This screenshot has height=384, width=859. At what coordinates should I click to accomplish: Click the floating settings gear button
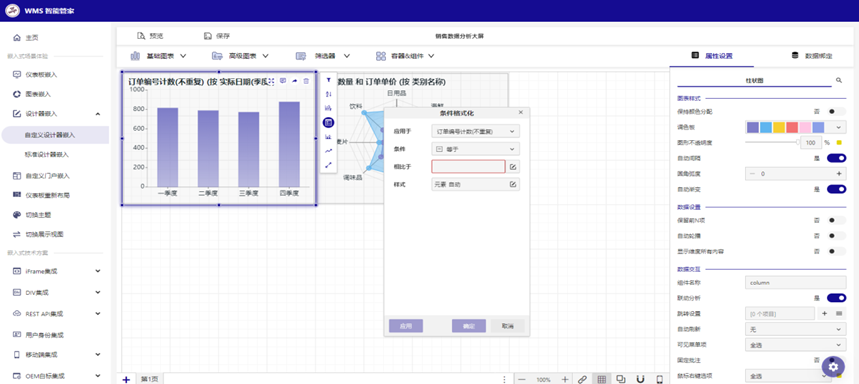click(x=833, y=366)
